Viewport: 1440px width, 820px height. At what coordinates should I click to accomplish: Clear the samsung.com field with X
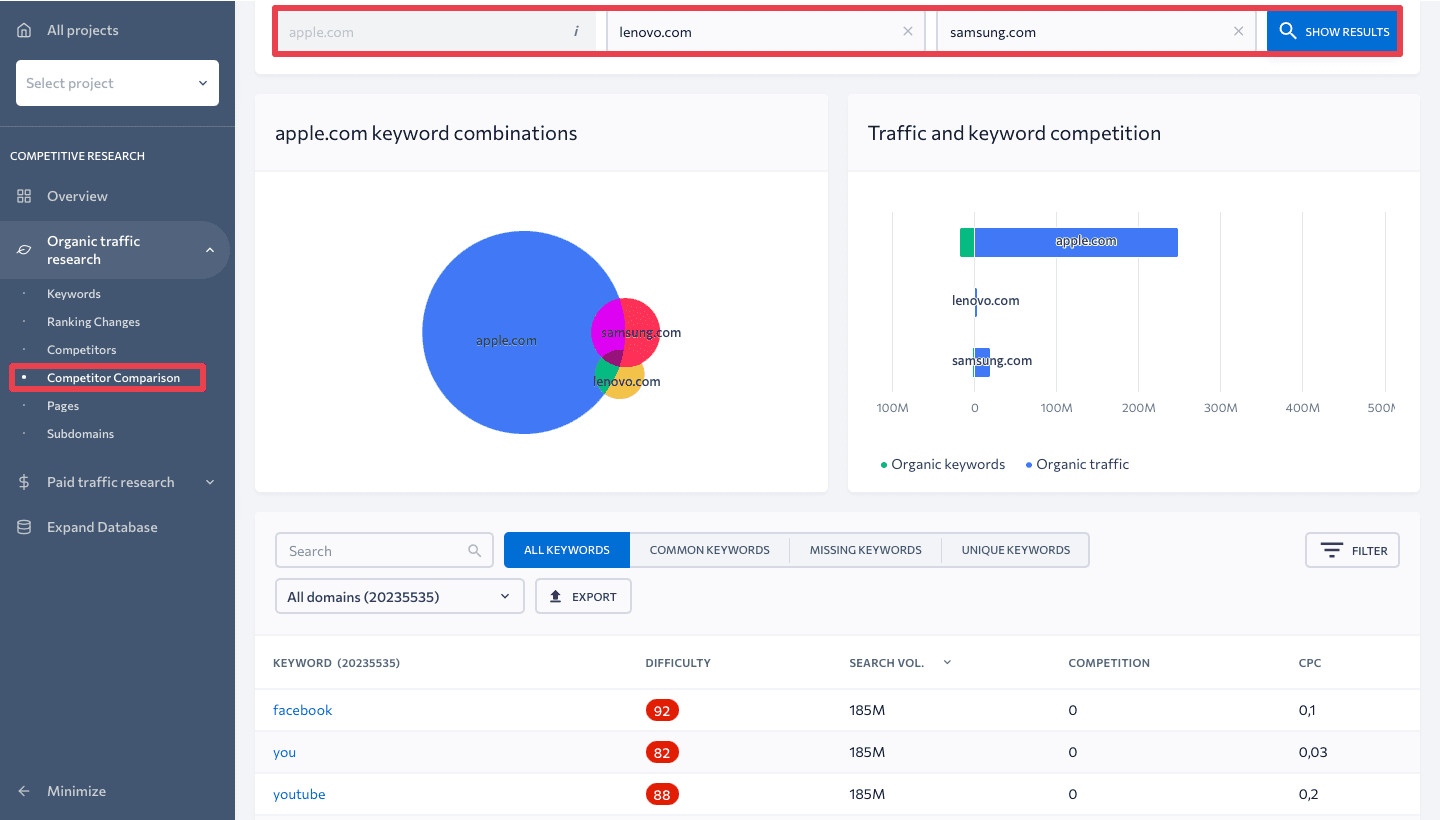tap(1238, 31)
